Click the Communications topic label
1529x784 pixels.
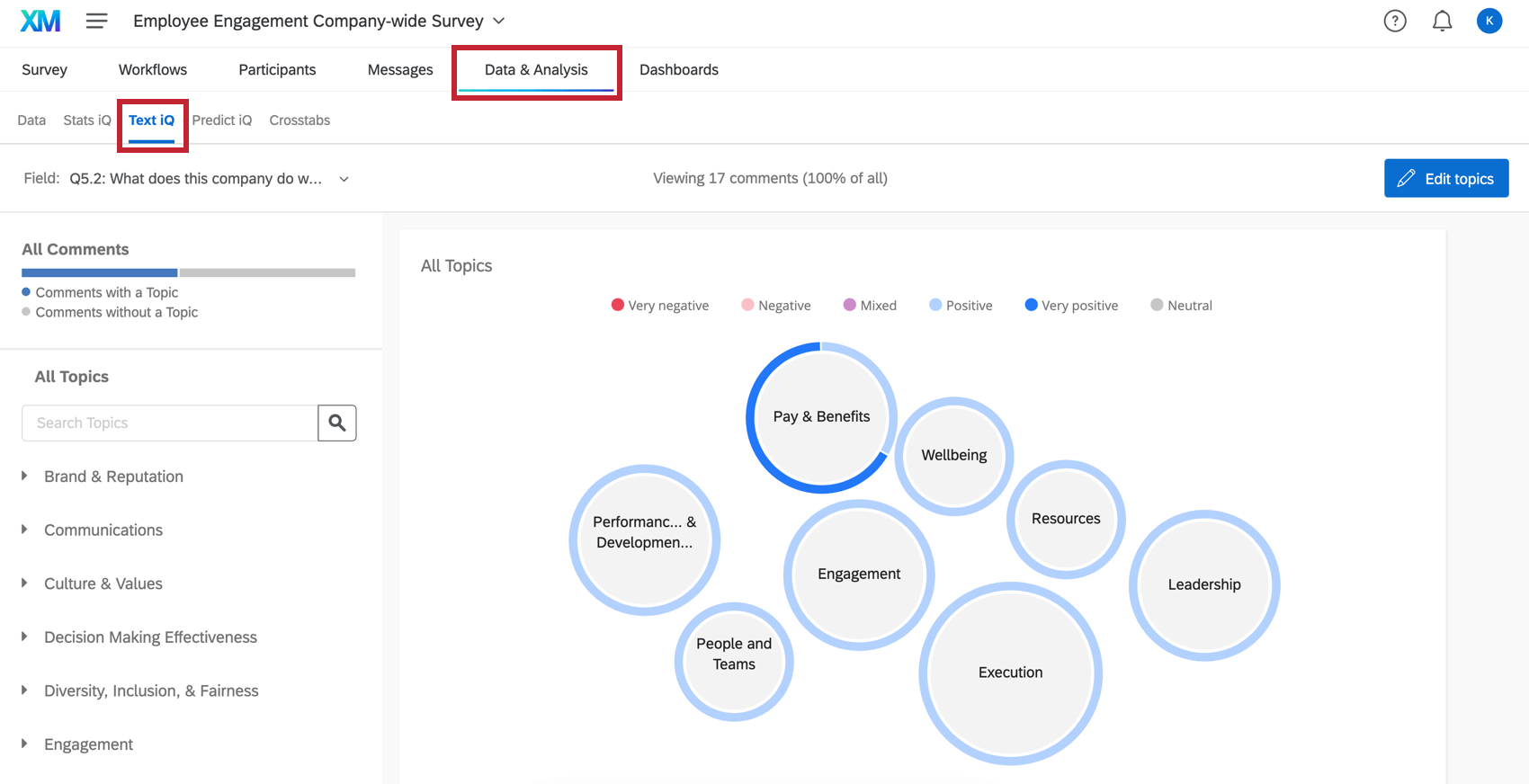(x=103, y=530)
